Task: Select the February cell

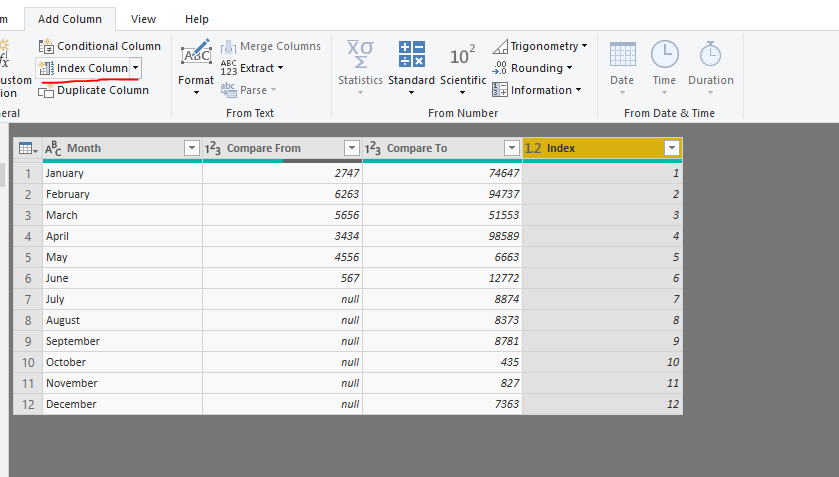Action: click(122, 194)
